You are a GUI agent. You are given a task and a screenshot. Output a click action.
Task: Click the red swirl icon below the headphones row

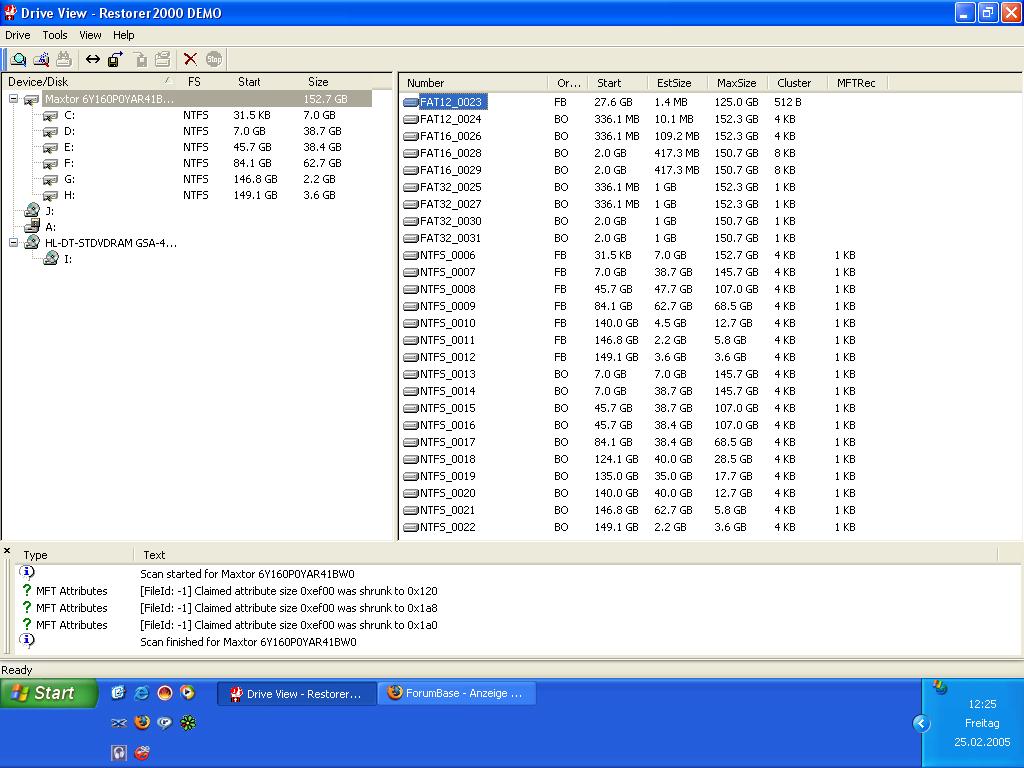(142, 753)
